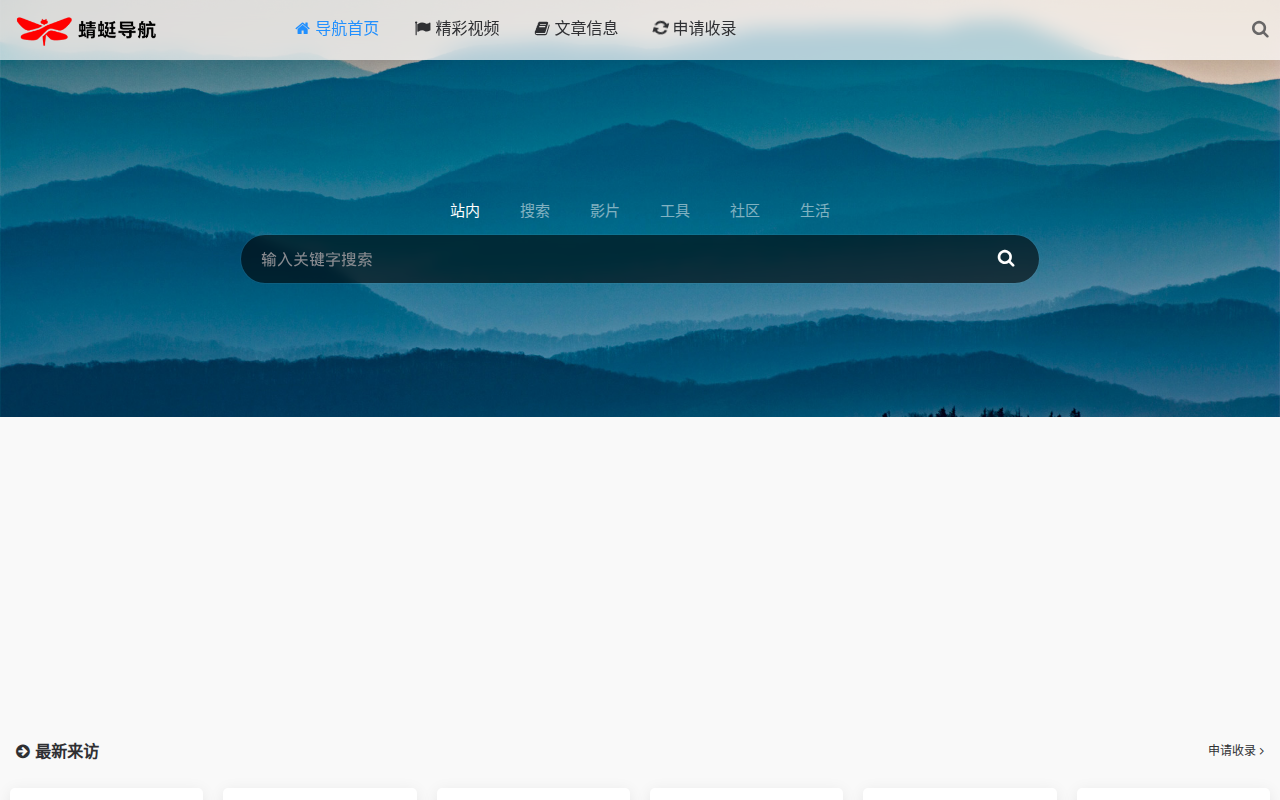Click the red dragonfly logo

[x=45, y=30]
